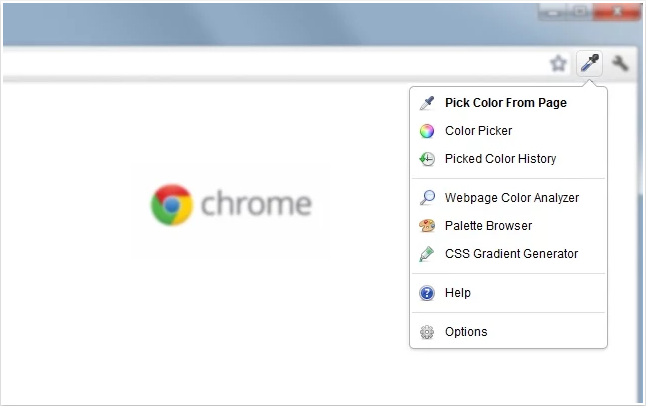646x406 pixels.
Task: Click the gear icon beside Options
Action: (x=427, y=332)
